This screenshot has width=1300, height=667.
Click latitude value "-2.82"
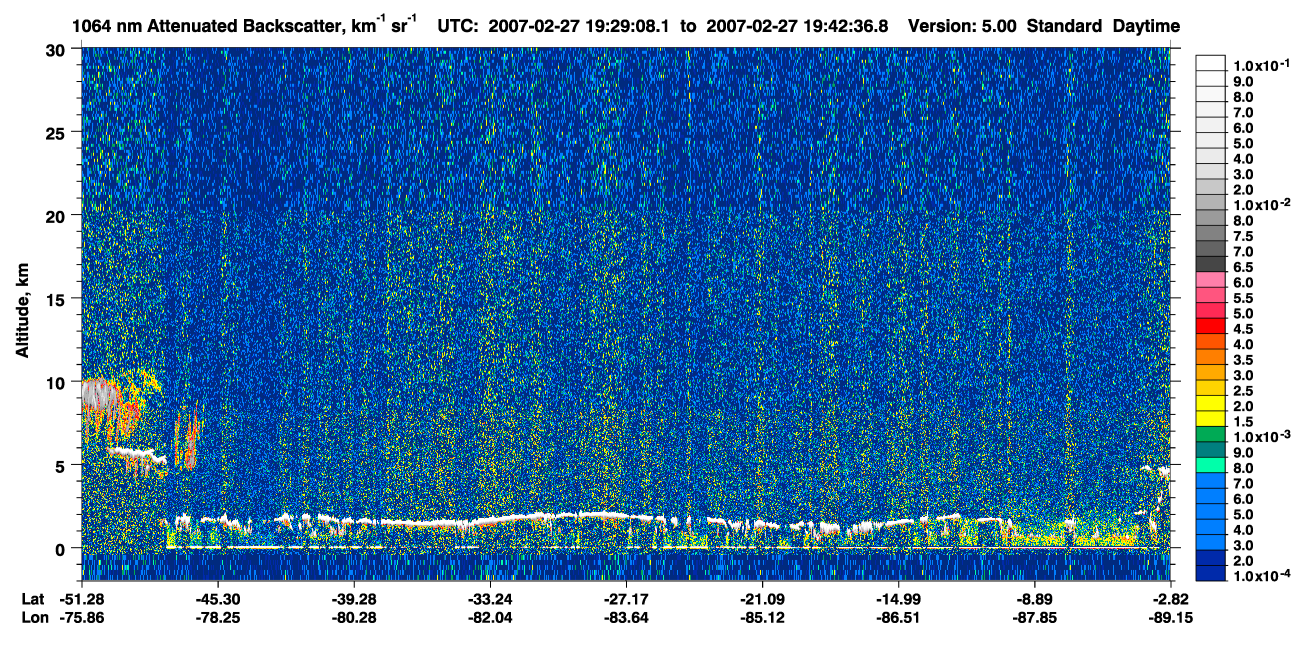(x=1169, y=599)
